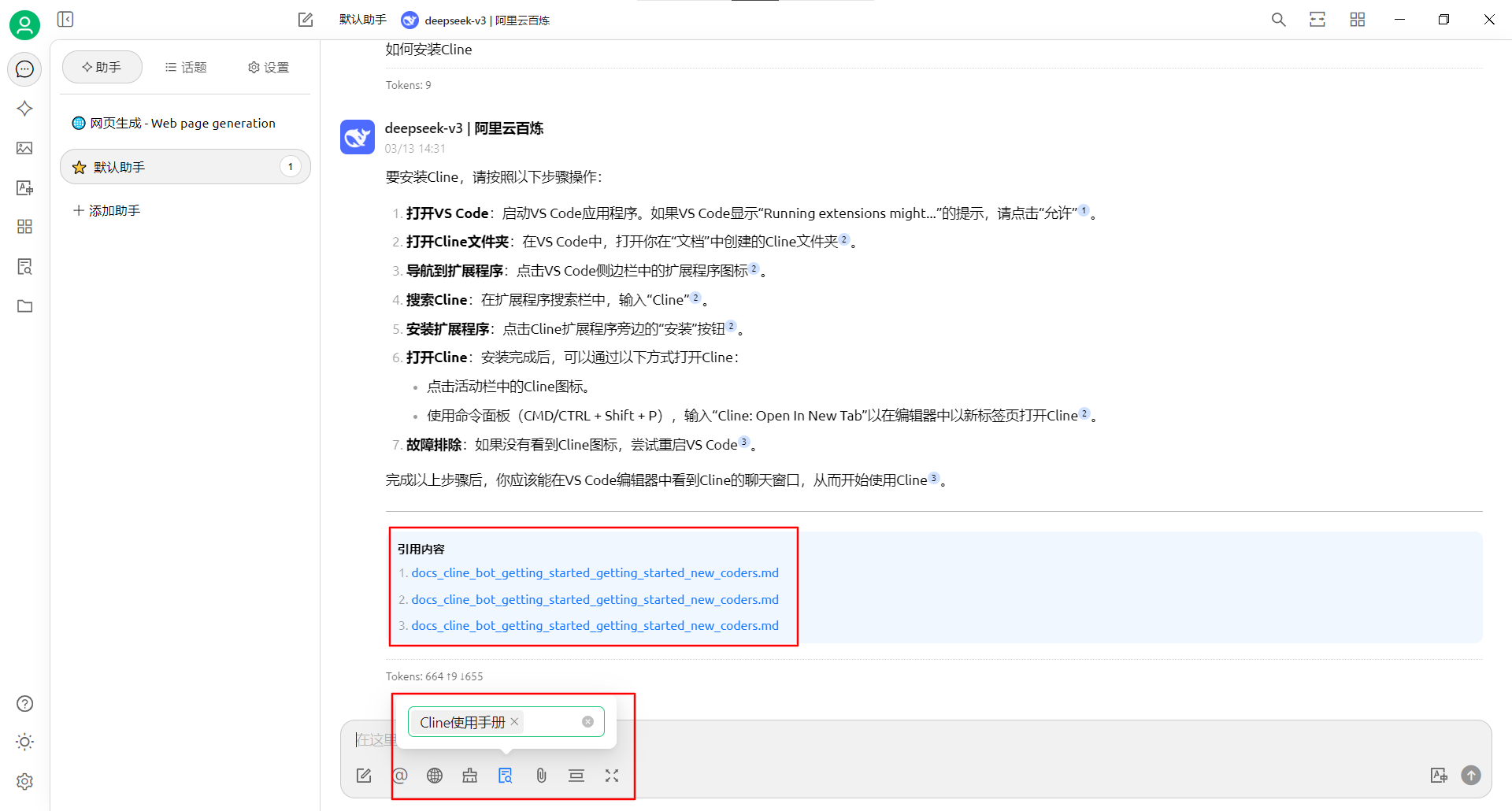Toggle web search globe icon

(x=435, y=776)
